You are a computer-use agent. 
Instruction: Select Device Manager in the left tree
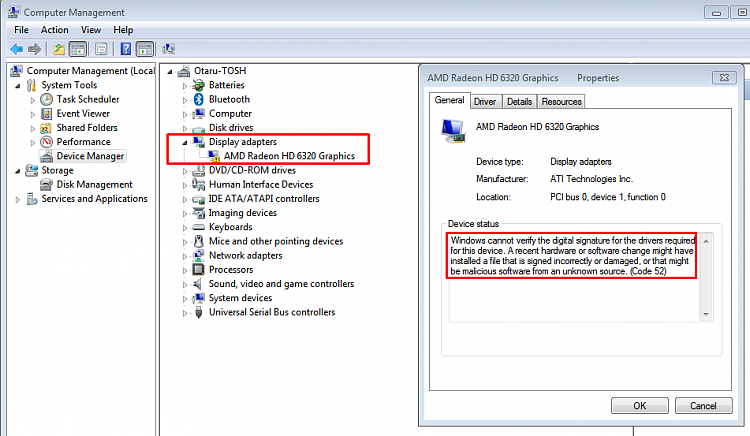click(90, 156)
